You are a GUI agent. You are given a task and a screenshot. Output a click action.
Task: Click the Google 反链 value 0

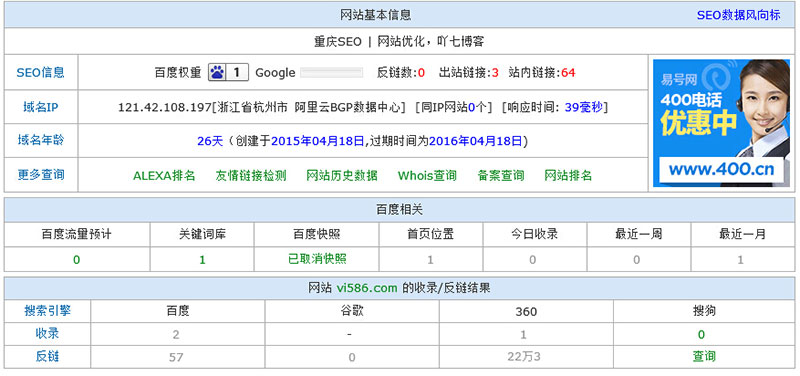pos(352,357)
